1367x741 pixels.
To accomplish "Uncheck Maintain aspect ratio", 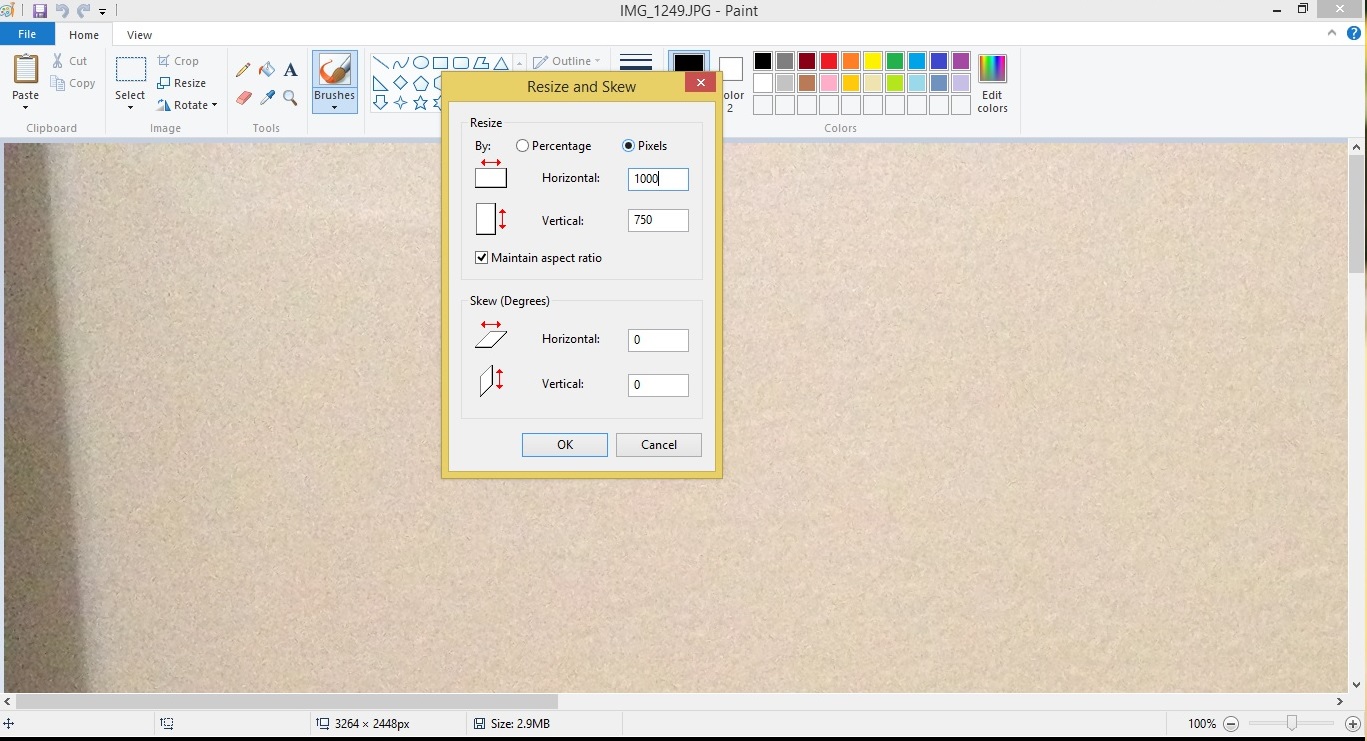I will pos(482,258).
